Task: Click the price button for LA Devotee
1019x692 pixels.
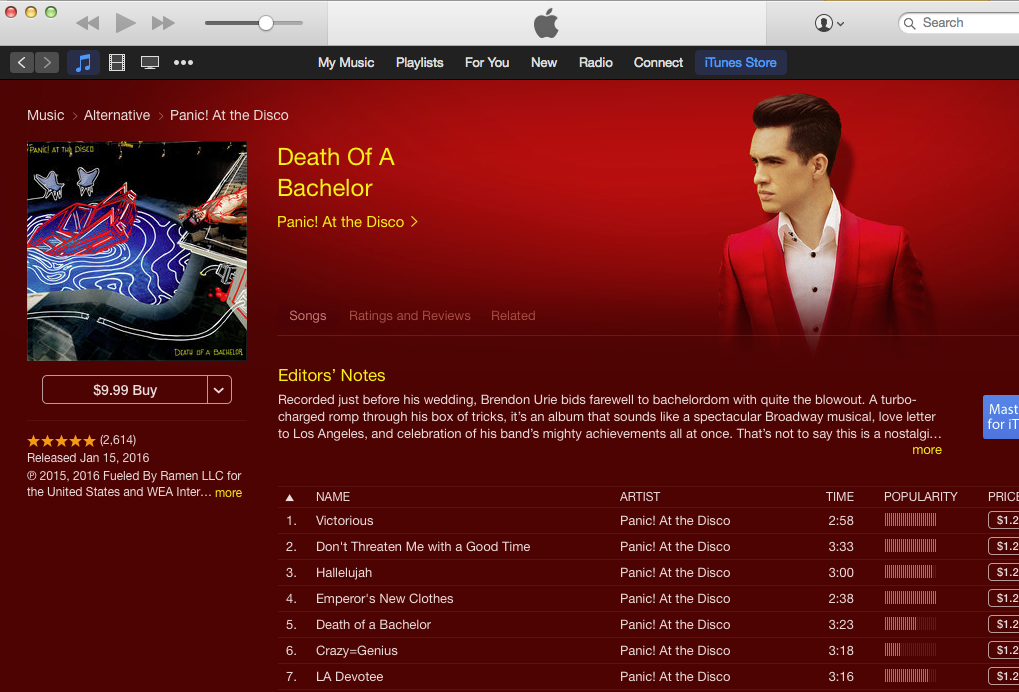Action: (x=1003, y=676)
